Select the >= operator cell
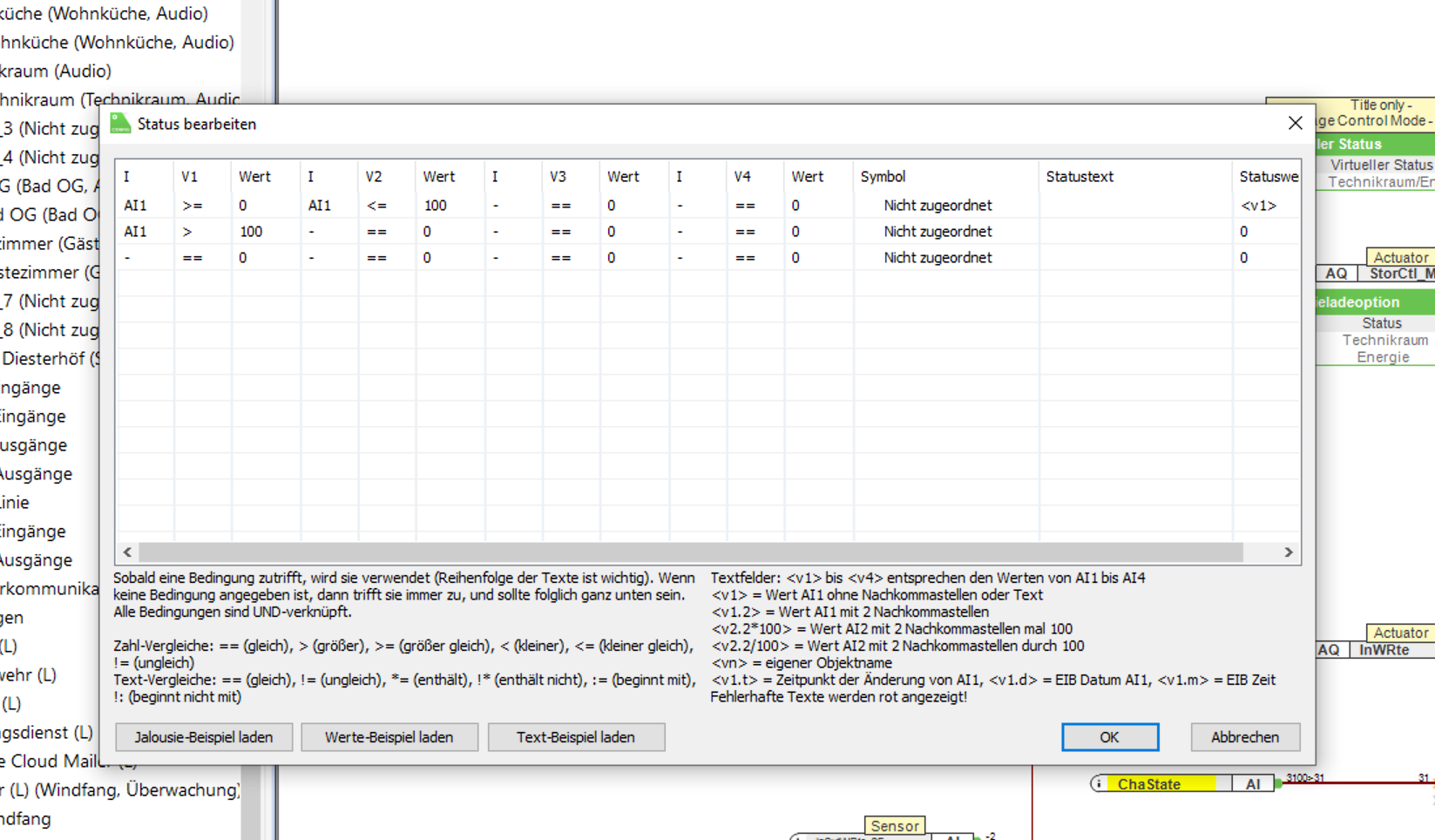 coord(193,206)
